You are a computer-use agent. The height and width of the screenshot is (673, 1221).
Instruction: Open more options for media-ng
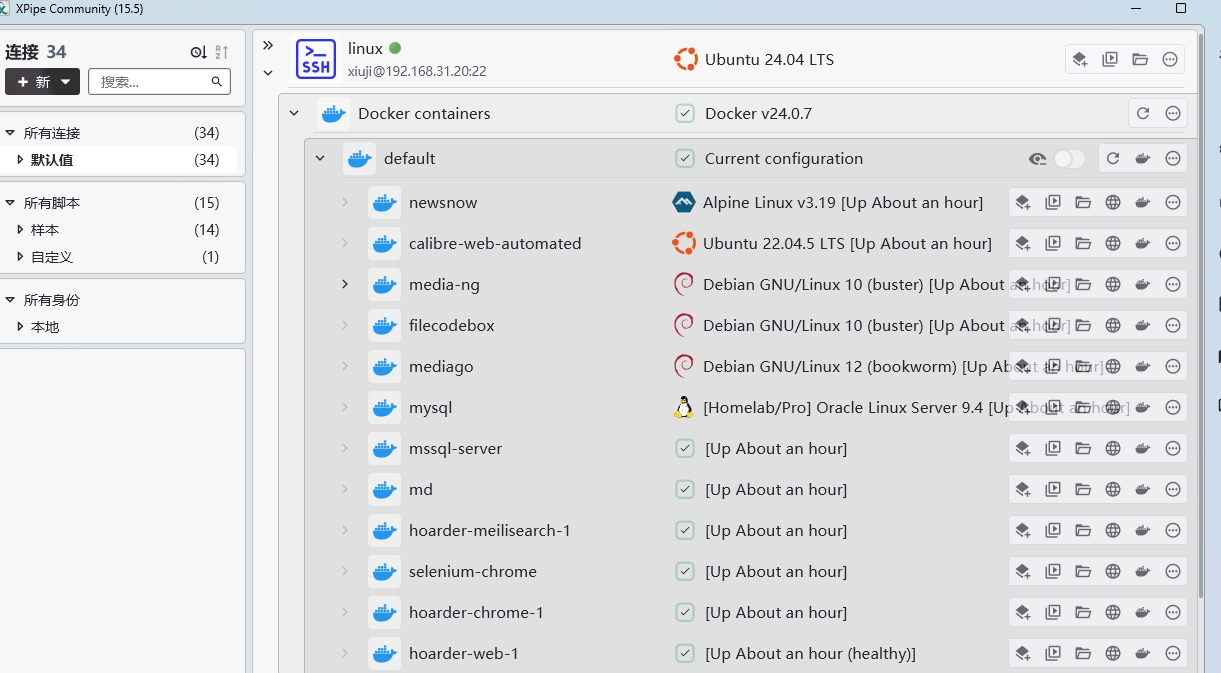pyautogui.click(x=1173, y=284)
